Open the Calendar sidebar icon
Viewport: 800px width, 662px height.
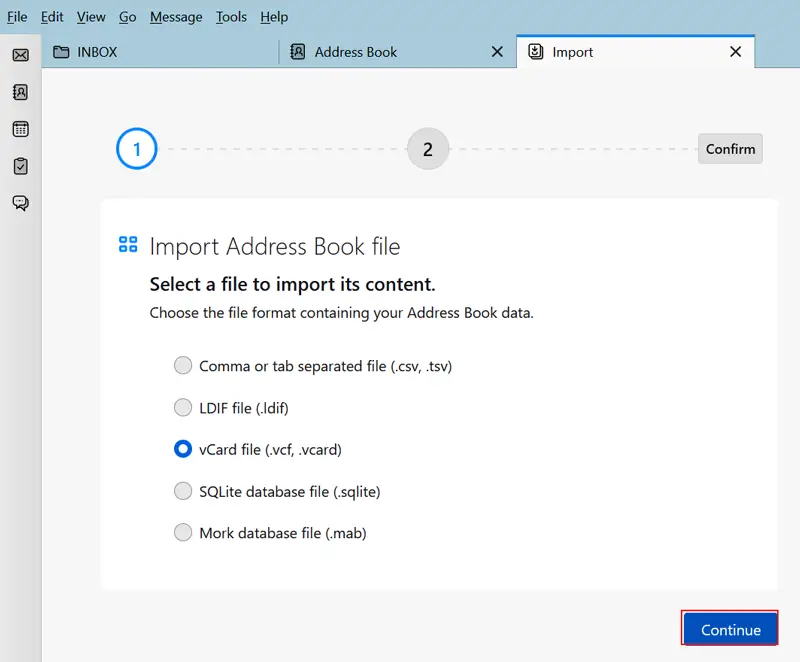click(20, 129)
